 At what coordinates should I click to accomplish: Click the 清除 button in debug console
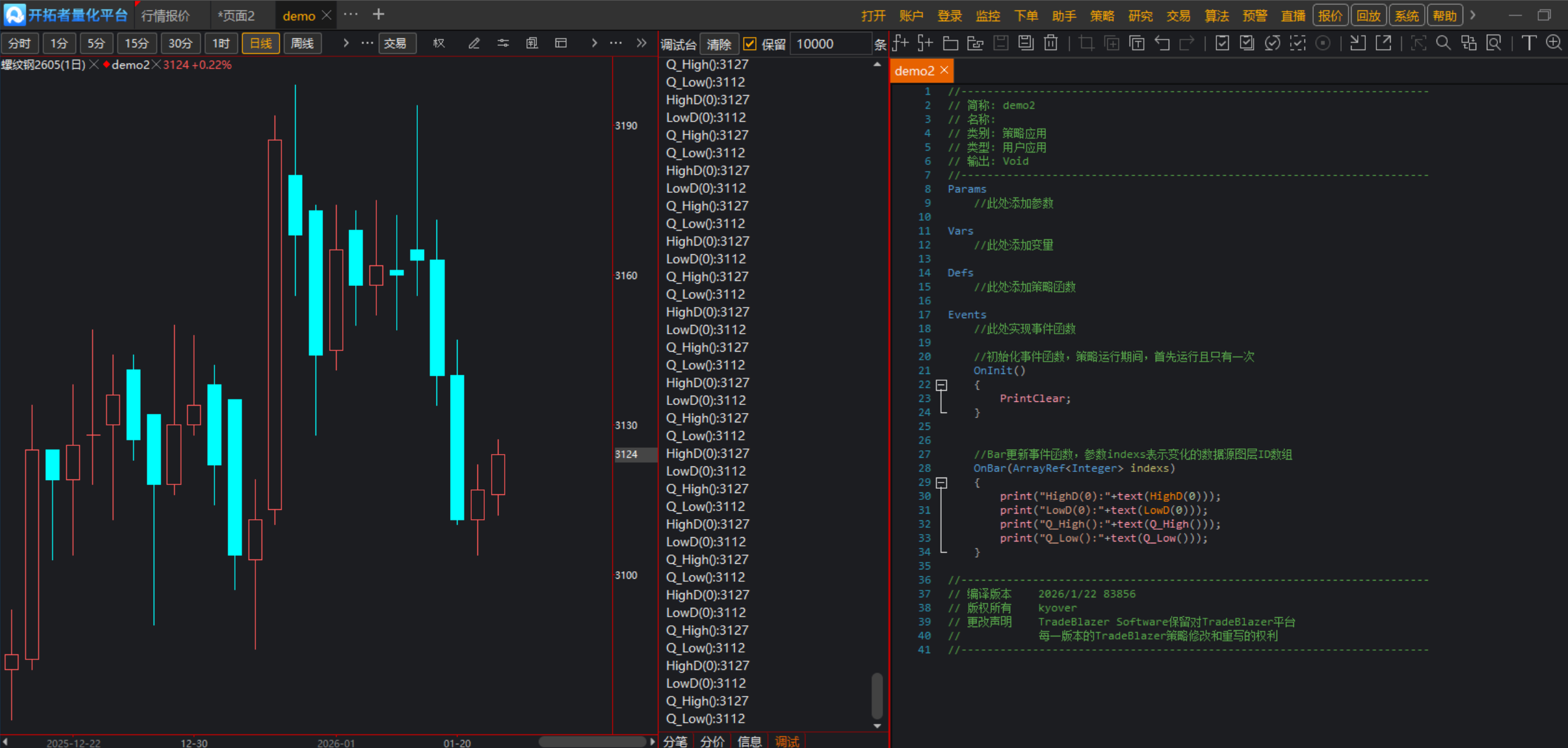click(x=719, y=44)
